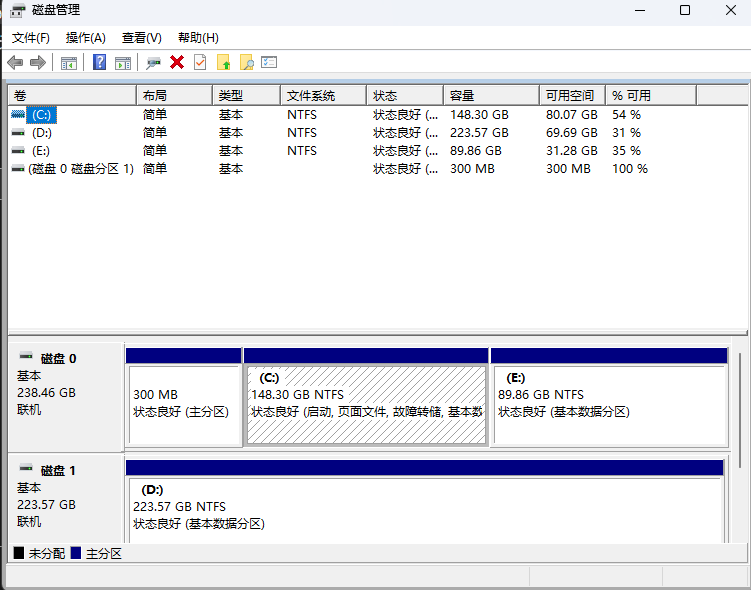Viewport: 751px width, 590px height.
Task: Click the Back arrow toolbar icon
Action: point(15,62)
